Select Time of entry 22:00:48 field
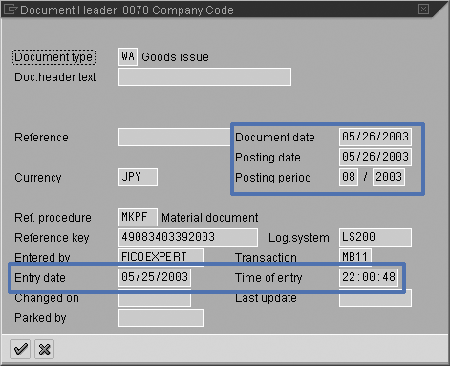 369,277
